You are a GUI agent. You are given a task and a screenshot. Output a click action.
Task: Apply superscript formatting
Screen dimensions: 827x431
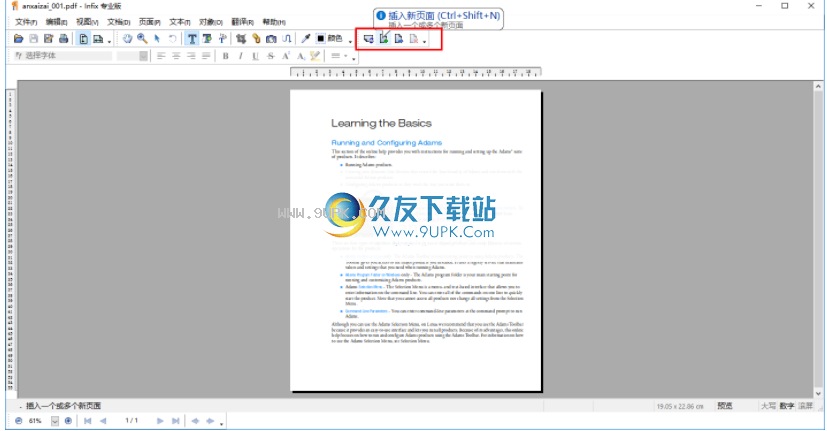[x=286, y=55]
